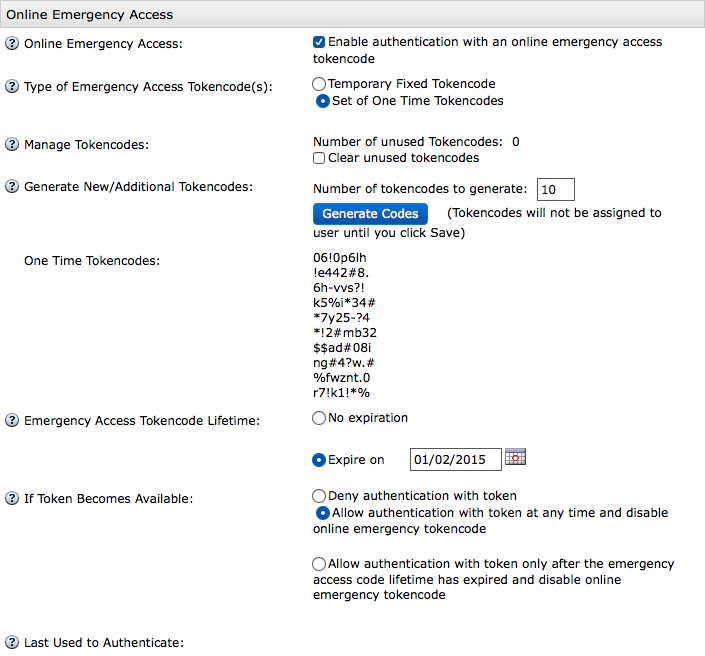Select Allow authentication only after lifetime expired

[x=319, y=563]
